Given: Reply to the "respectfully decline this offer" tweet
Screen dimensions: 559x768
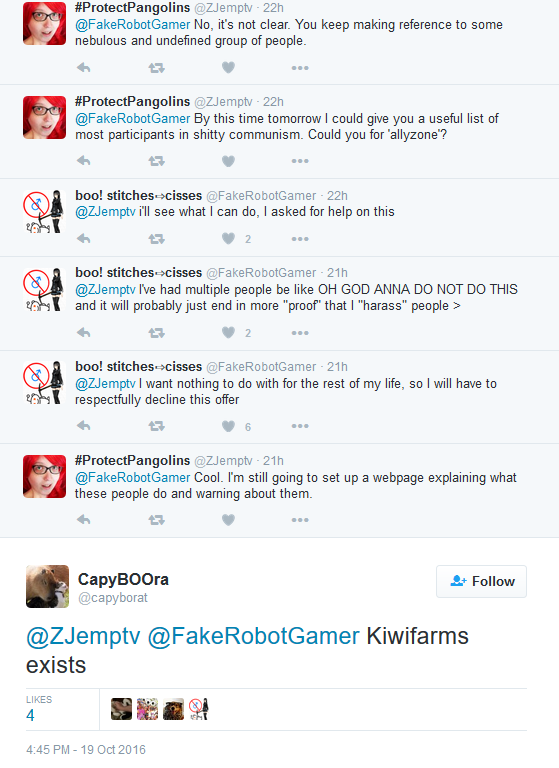Looking at the screenshot, I should point(84,426).
